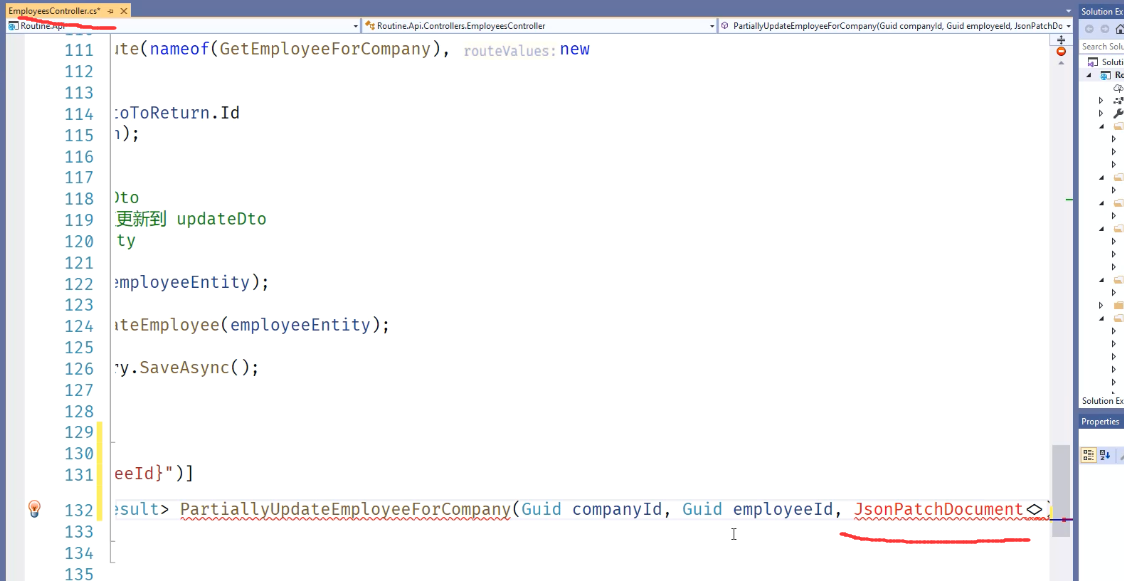Select the Properties wrench icon in tree
1124x581 pixels.
tap(1118, 114)
